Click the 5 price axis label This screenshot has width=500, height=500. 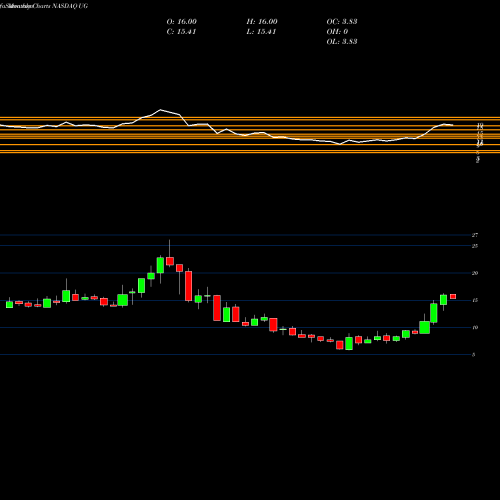coord(474,355)
